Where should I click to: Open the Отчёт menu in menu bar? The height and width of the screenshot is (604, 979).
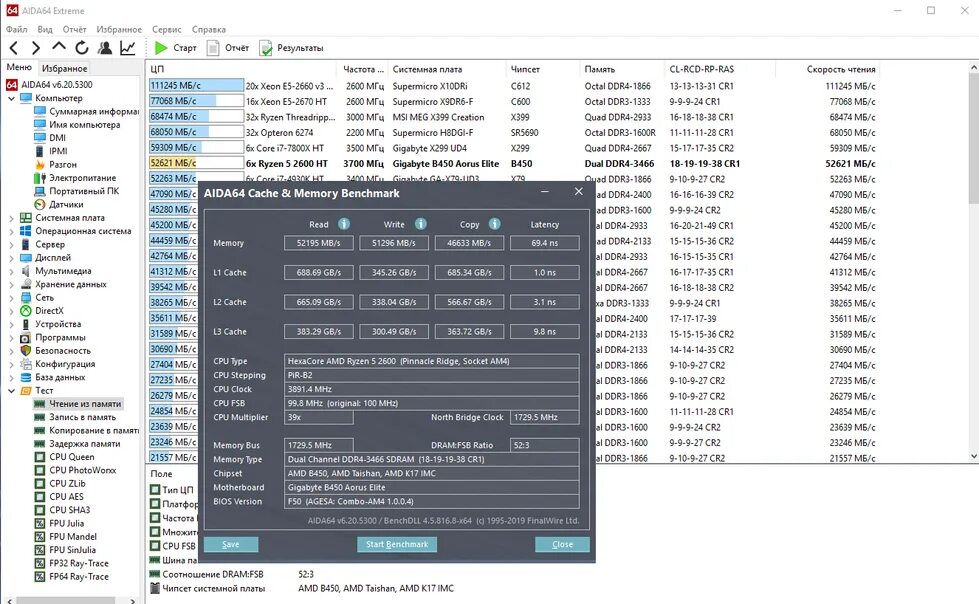coord(74,29)
